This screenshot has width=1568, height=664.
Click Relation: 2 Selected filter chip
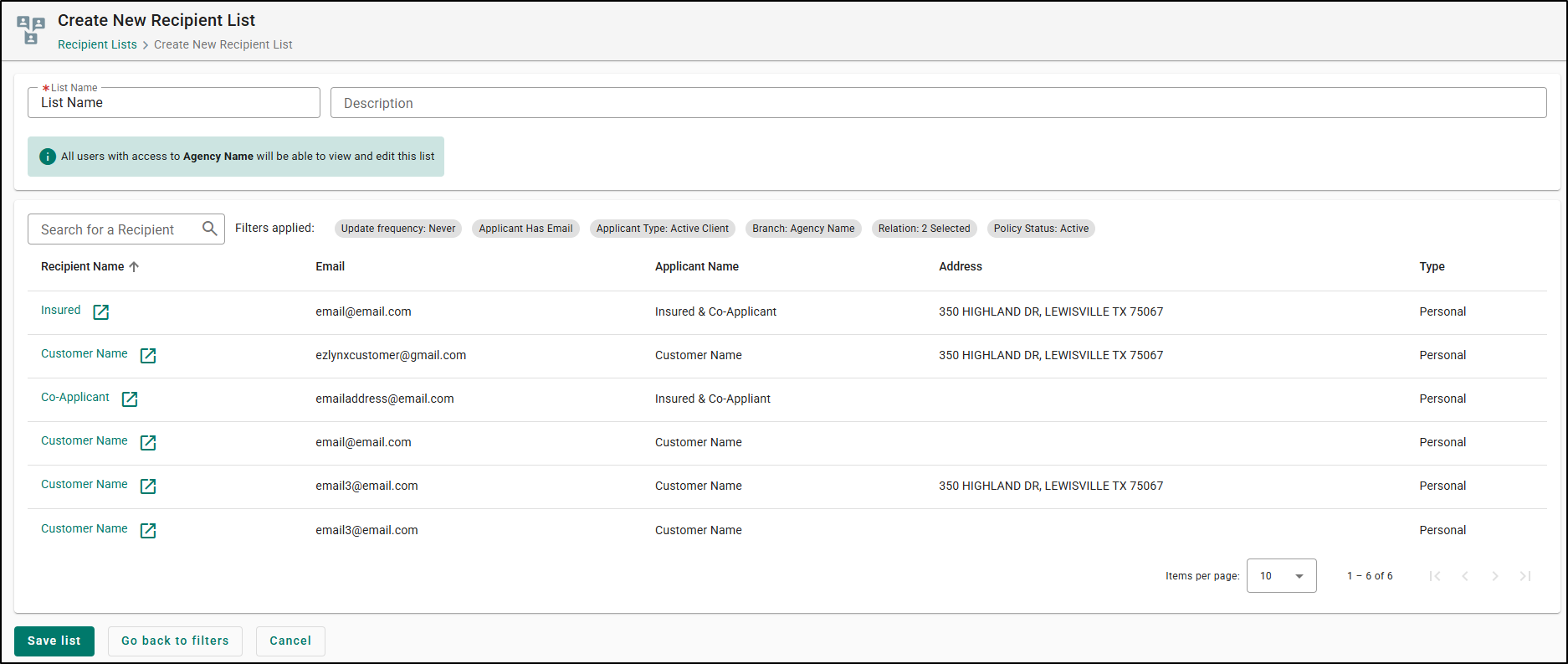(925, 229)
